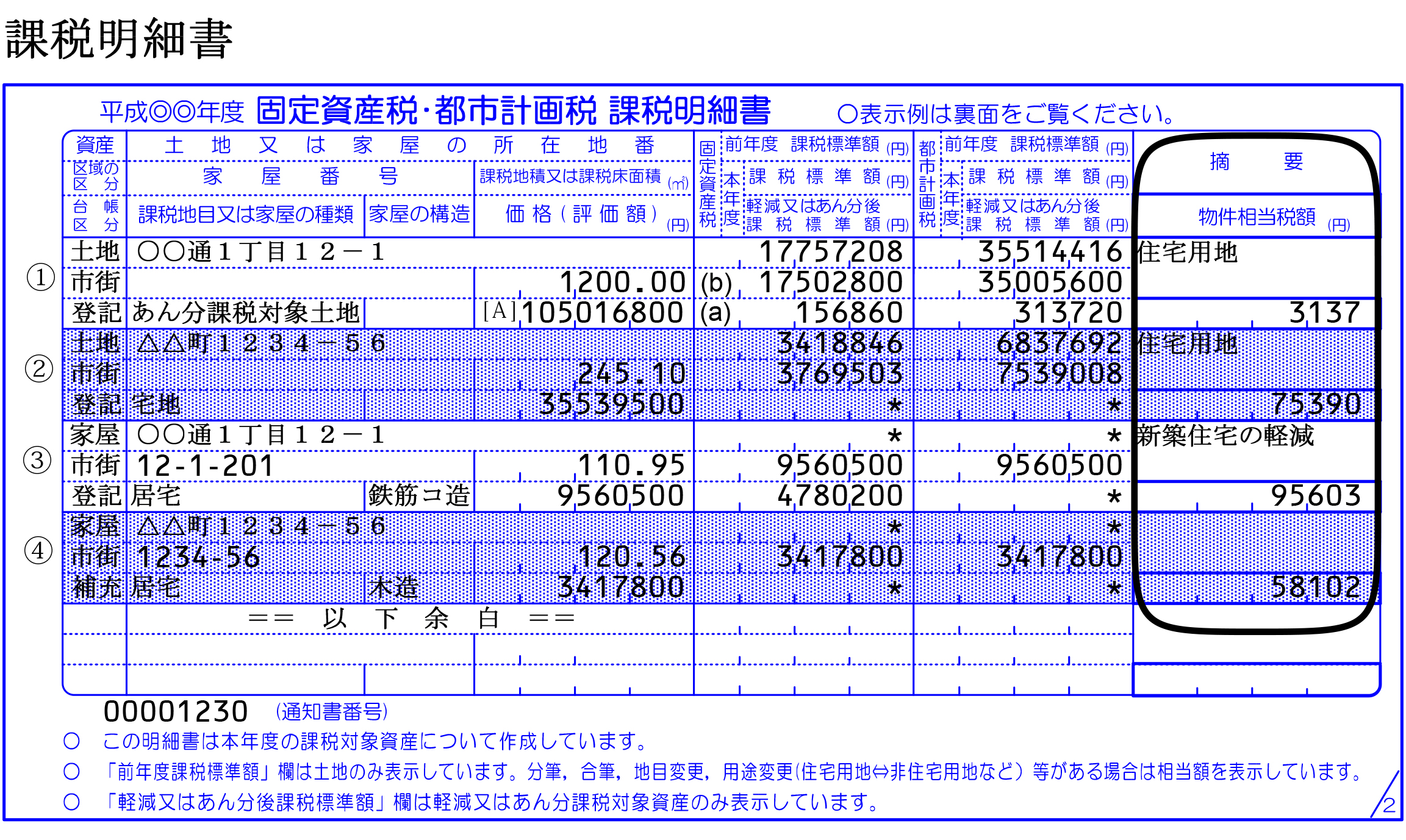
Task: Select the 物件相当税額 header
Action: click(x=1274, y=218)
